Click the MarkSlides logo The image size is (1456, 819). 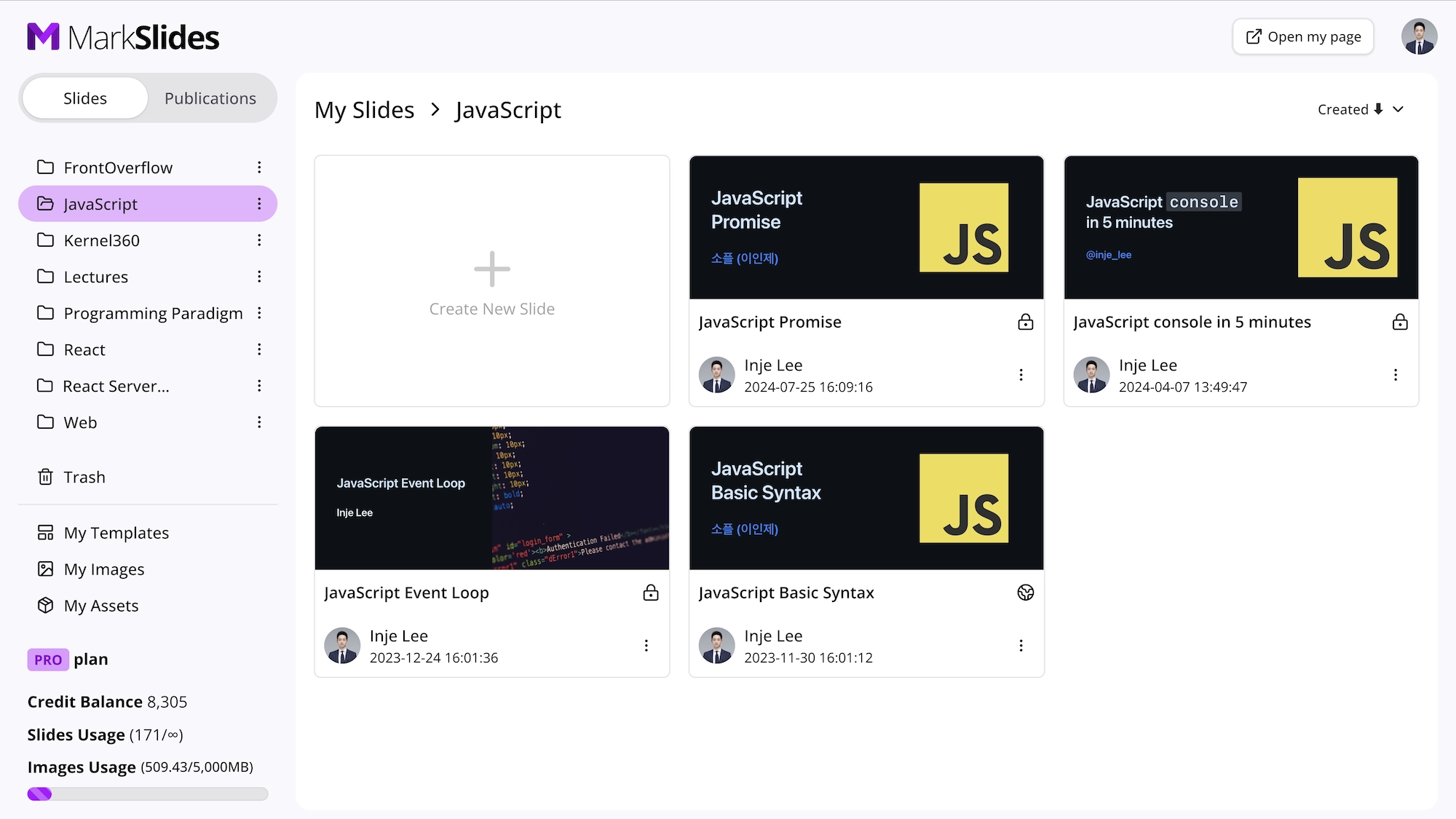pos(123,37)
